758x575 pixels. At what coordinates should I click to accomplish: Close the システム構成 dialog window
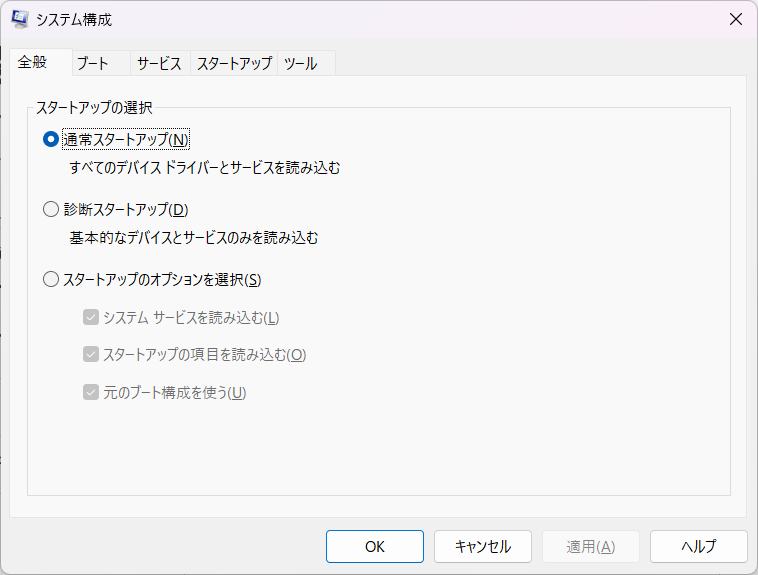tap(735, 19)
